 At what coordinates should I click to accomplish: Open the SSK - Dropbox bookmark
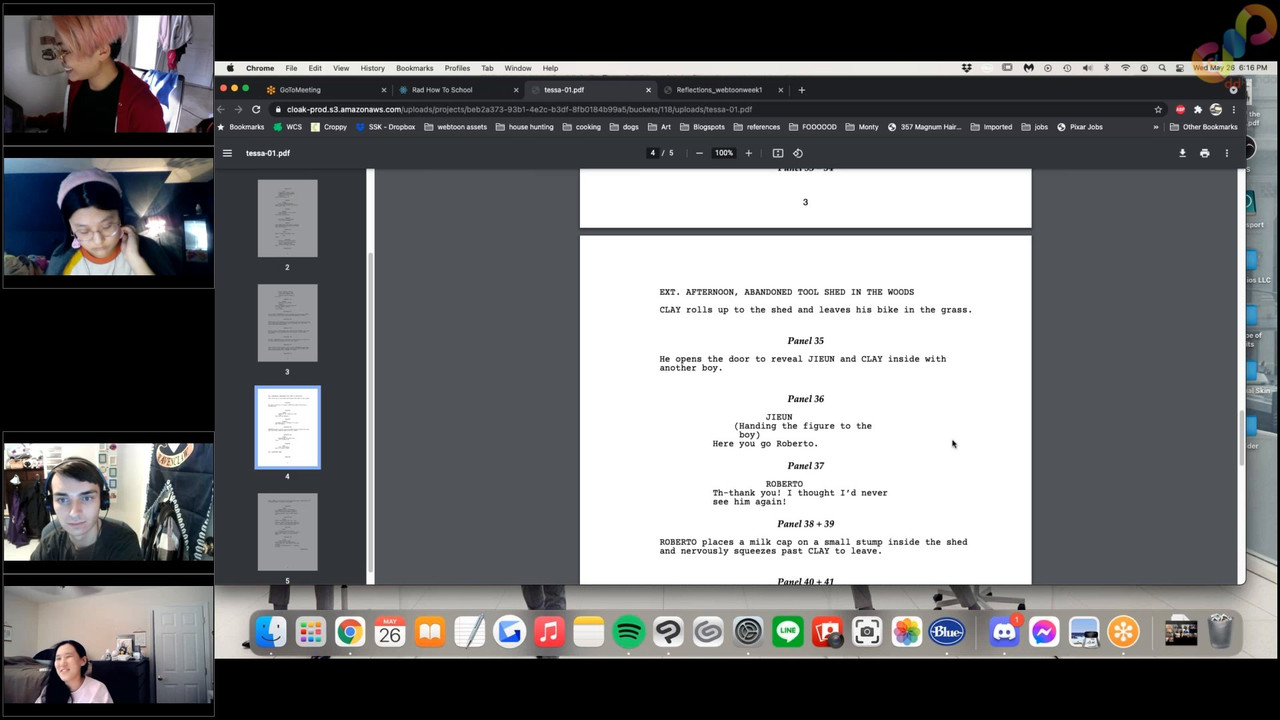coord(385,127)
